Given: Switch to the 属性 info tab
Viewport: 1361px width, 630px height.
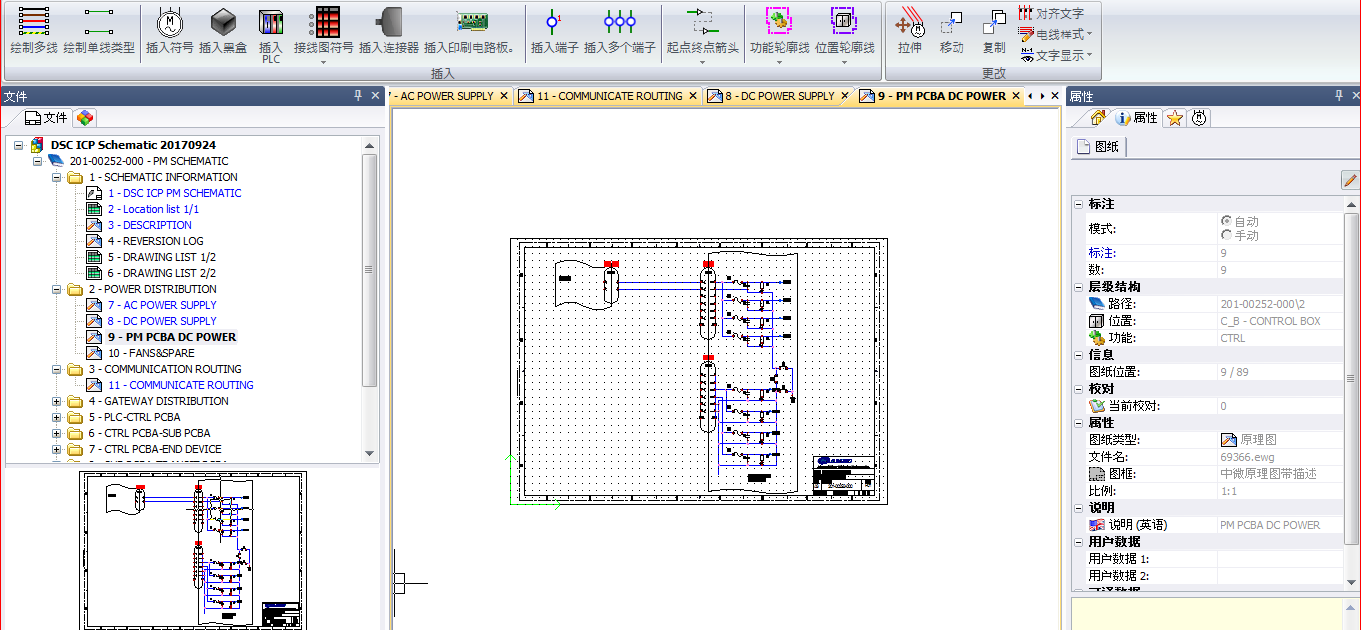Looking at the screenshot, I should tap(1136, 118).
